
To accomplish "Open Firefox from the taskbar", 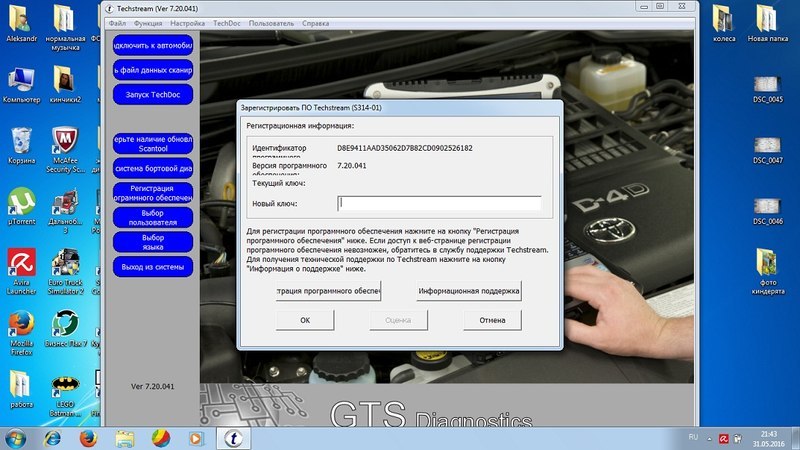I will (89, 437).
